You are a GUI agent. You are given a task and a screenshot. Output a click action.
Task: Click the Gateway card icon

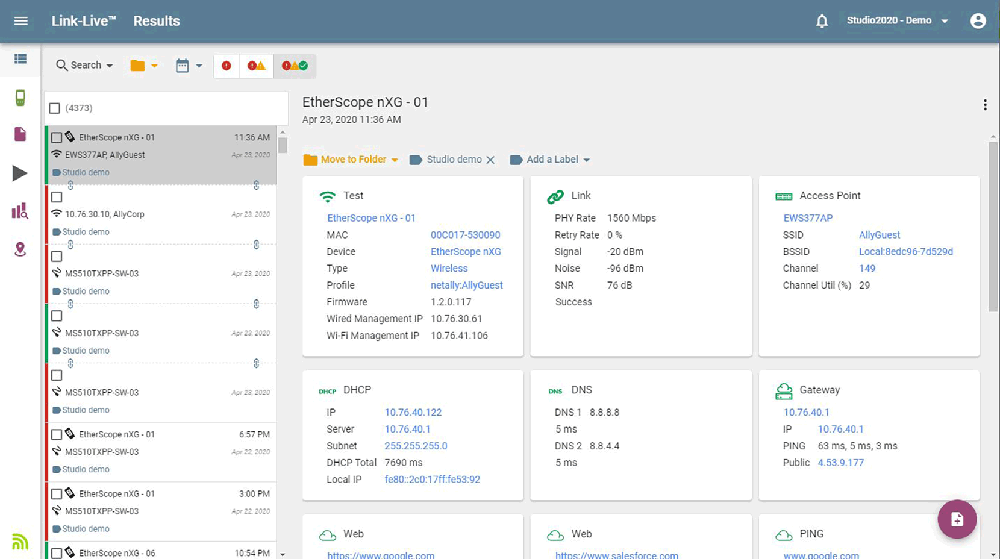[x=784, y=391]
